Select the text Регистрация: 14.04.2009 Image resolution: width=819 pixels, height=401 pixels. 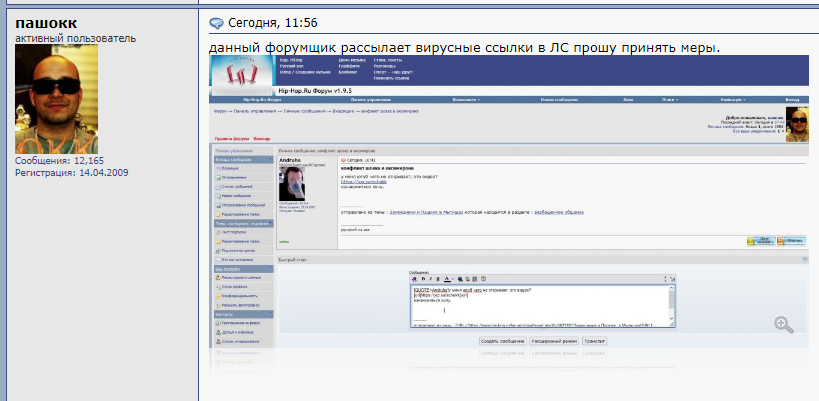pos(72,172)
